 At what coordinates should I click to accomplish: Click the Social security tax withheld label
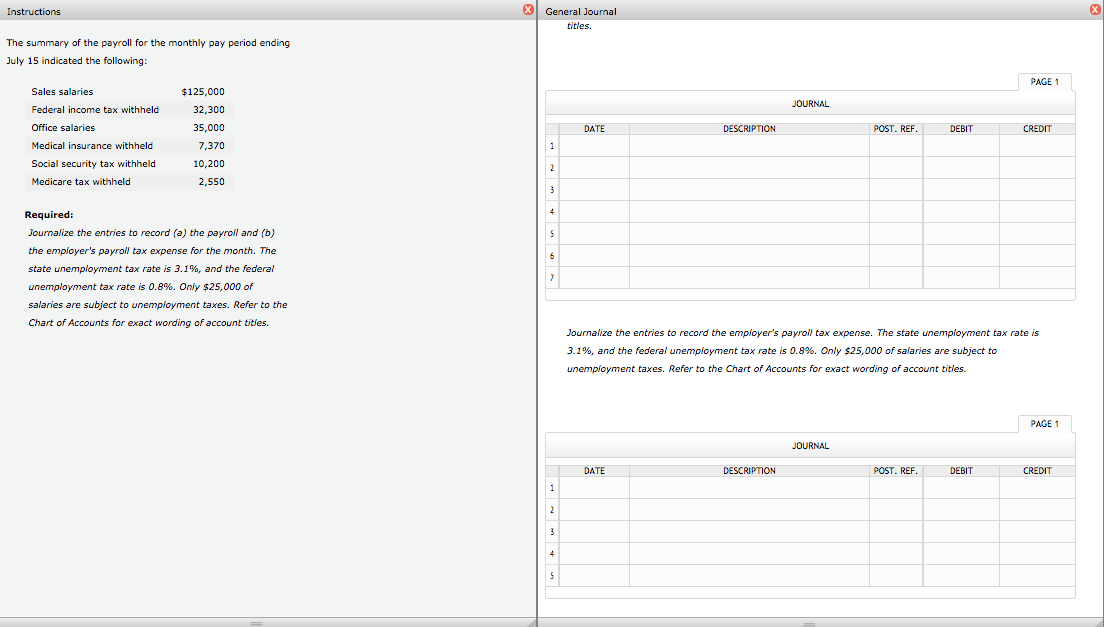click(93, 164)
